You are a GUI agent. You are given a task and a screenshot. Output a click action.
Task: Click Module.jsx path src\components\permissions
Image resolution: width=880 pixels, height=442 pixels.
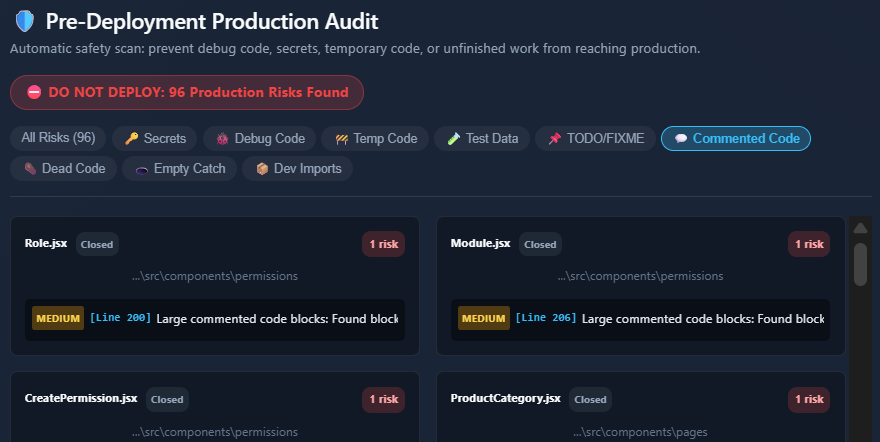640,276
